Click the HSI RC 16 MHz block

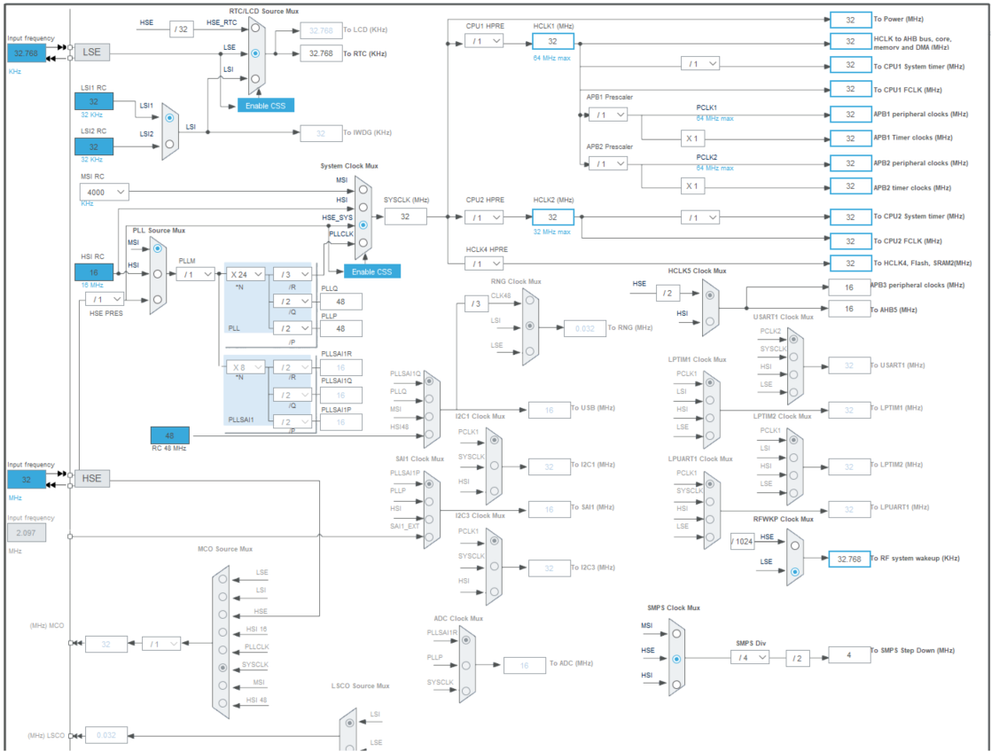coord(94,273)
